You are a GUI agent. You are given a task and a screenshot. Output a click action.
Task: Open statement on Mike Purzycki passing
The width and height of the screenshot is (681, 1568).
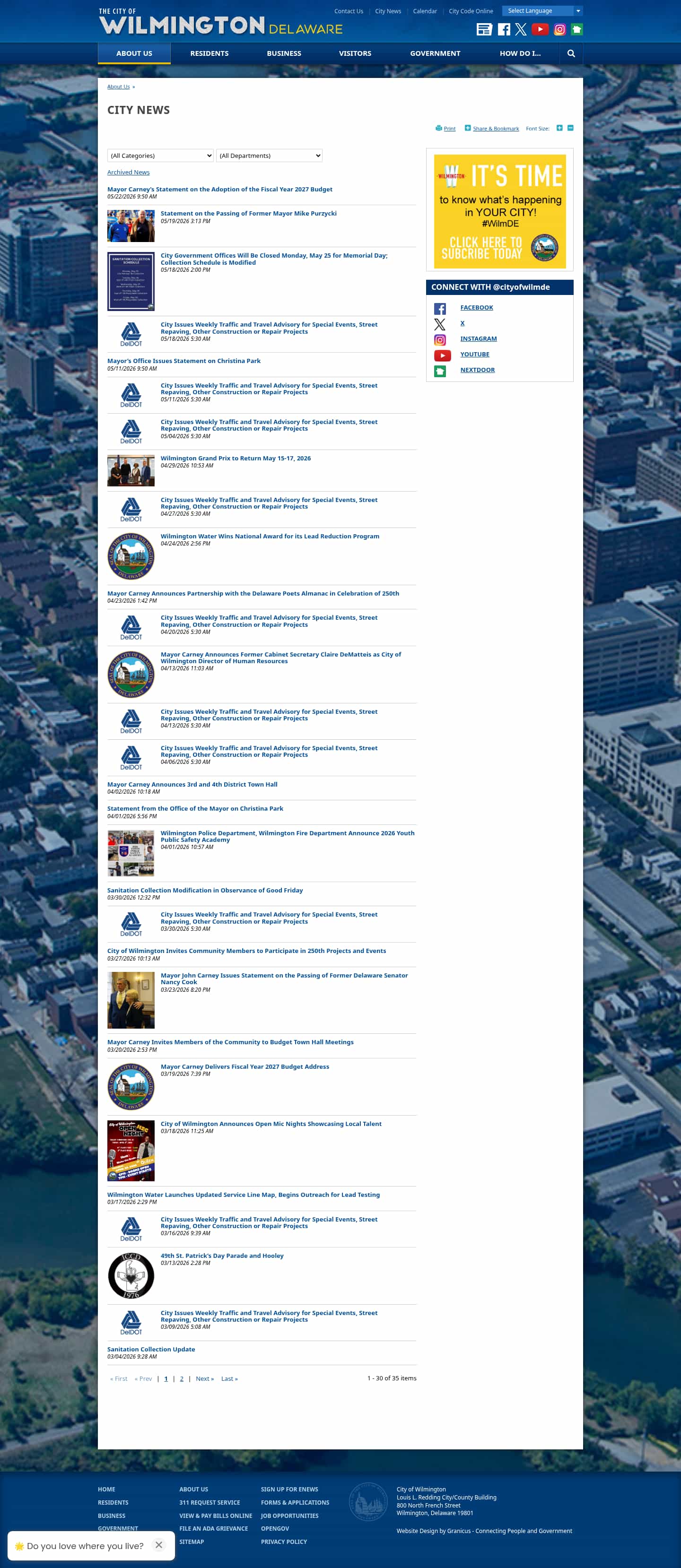click(249, 213)
